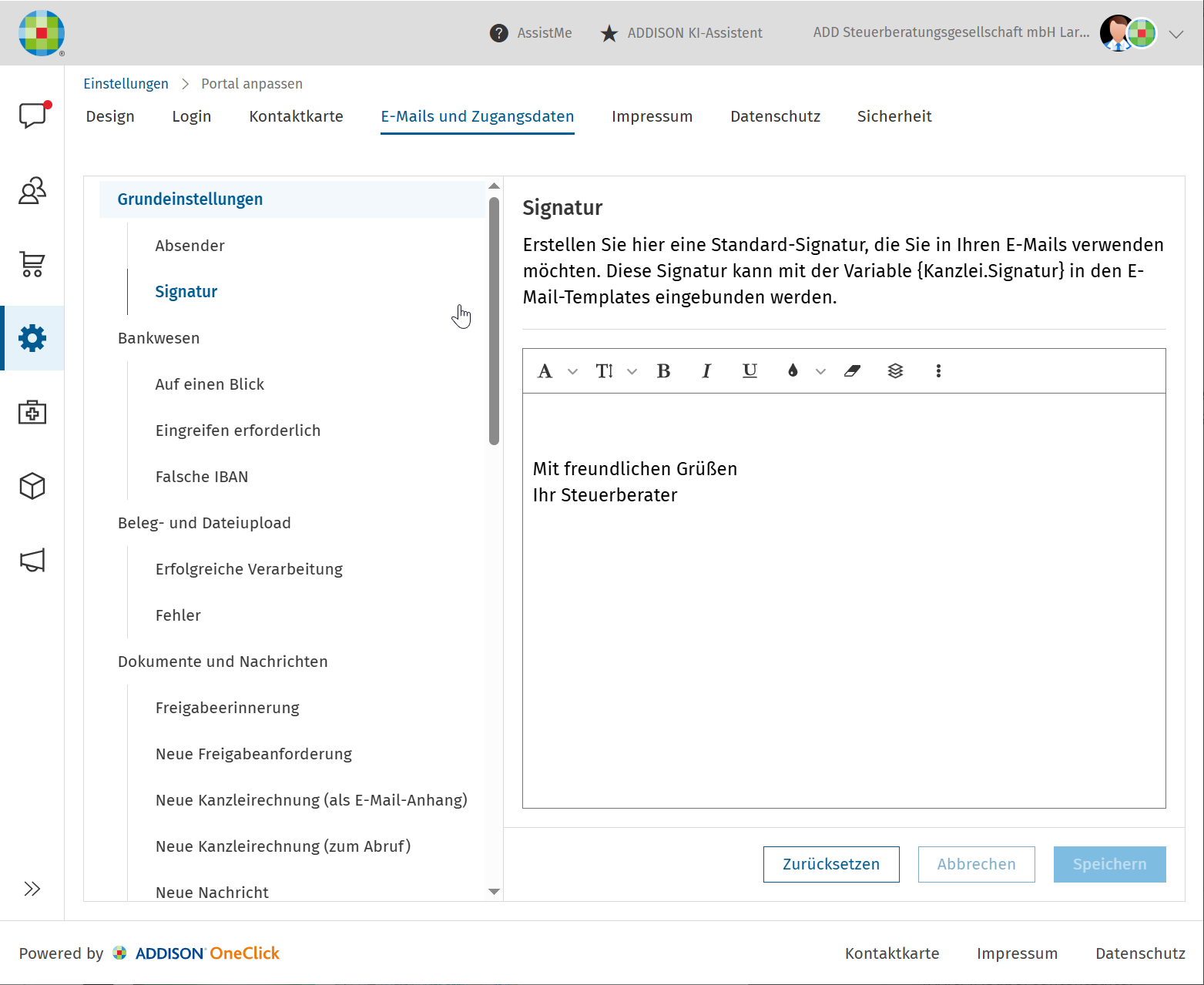Toggle bold formatting in signature editor
This screenshot has width=1204, height=985.
pos(663,371)
